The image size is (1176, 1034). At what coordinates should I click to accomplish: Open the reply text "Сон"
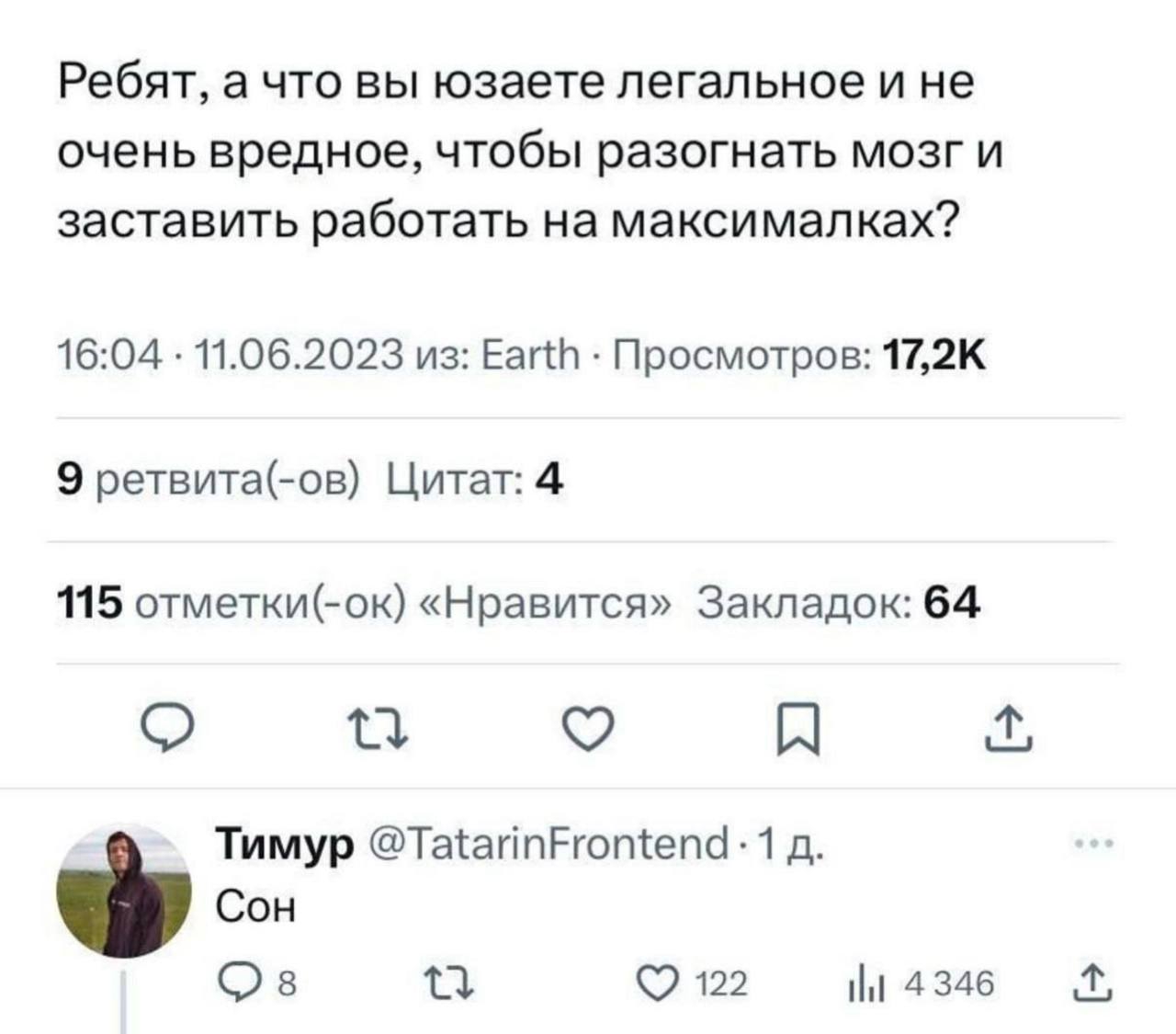pyautogui.click(x=256, y=908)
